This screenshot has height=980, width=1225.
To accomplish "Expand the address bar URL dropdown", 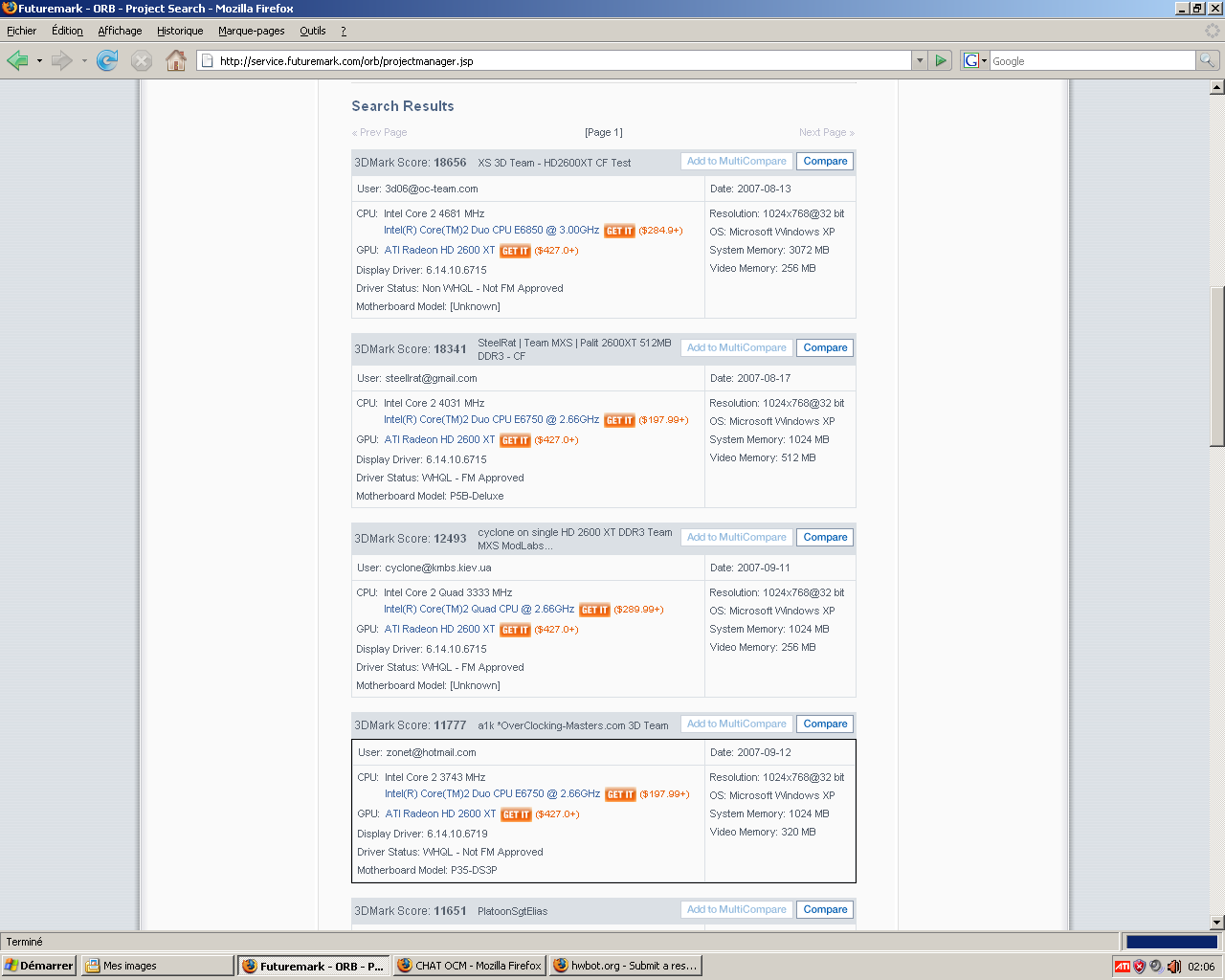I will click(920, 60).
